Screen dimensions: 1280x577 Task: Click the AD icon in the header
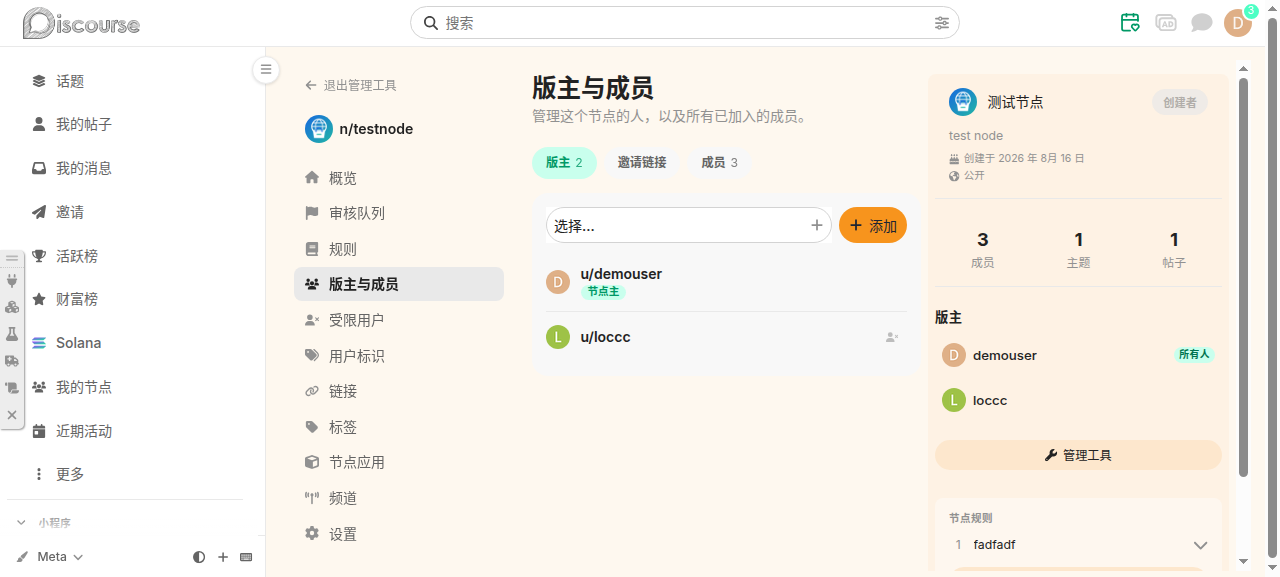click(x=1166, y=22)
